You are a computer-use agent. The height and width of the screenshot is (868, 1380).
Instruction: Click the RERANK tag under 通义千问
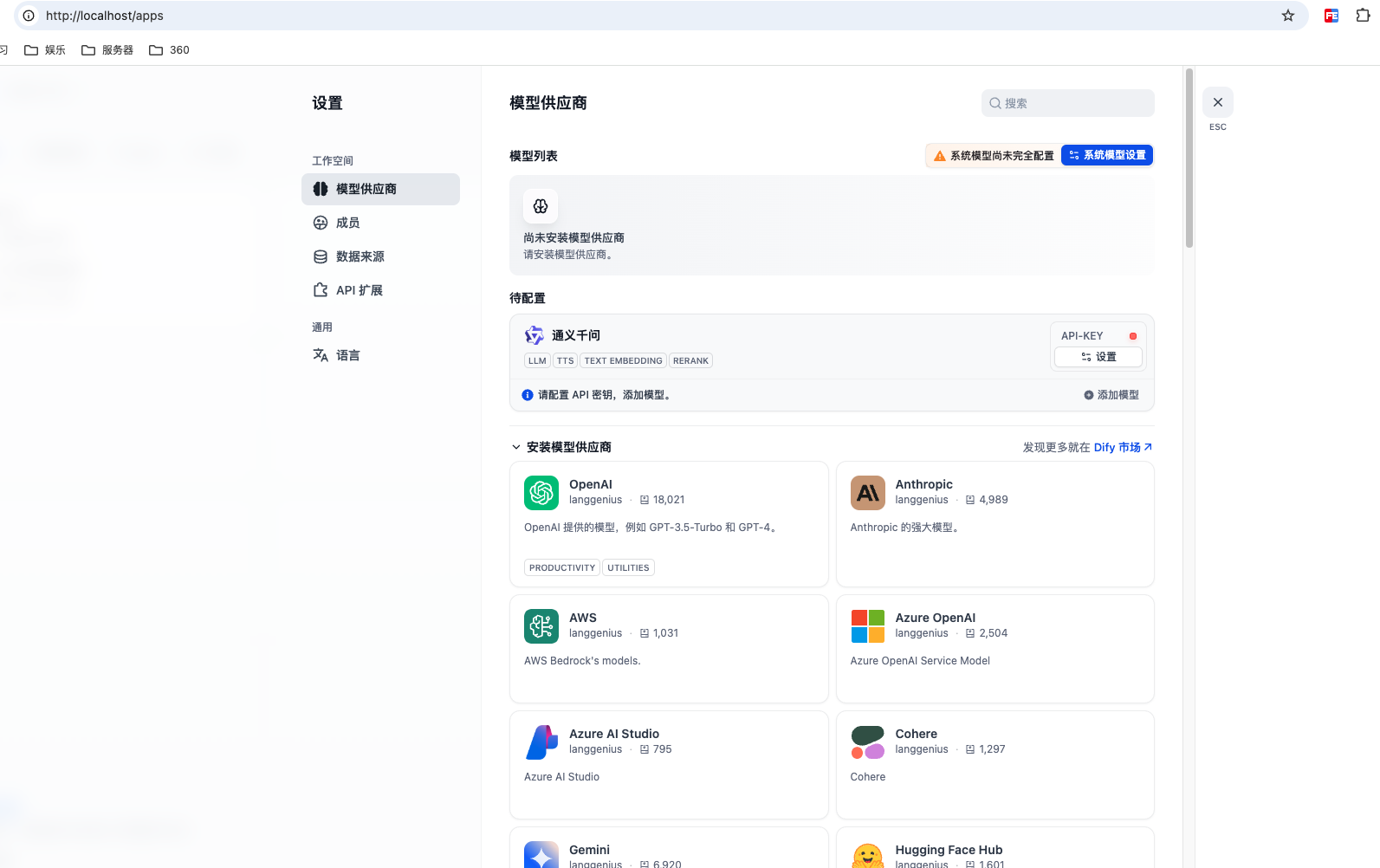[690, 361]
